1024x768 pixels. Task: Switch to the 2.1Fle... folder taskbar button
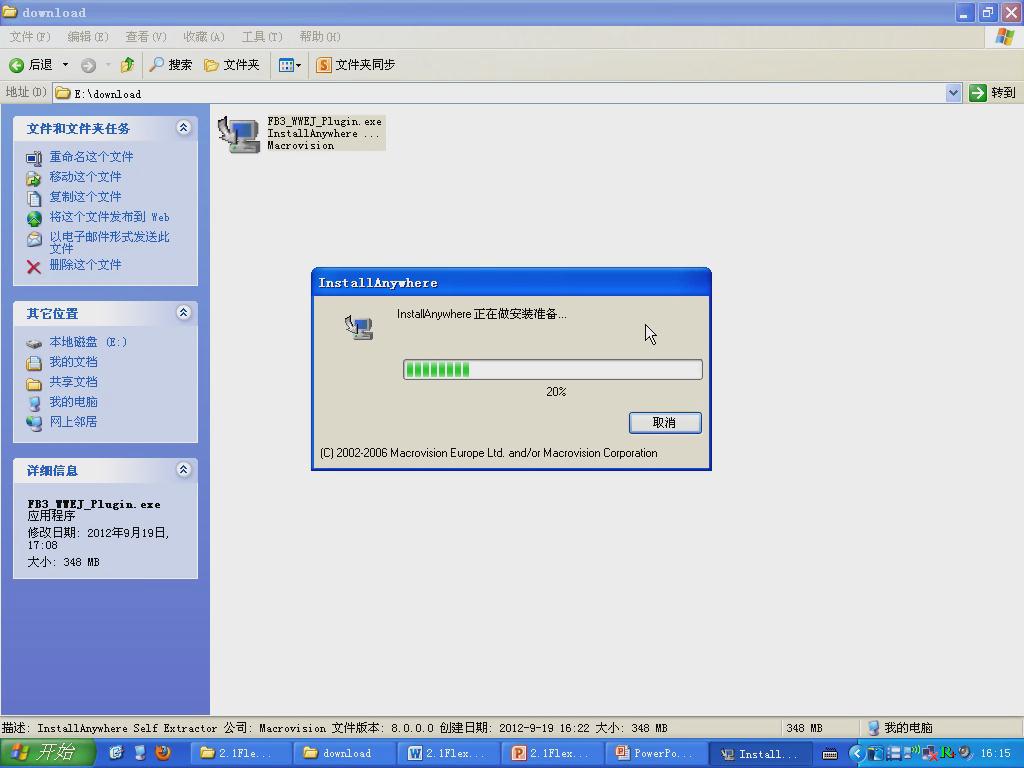[x=240, y=753]
